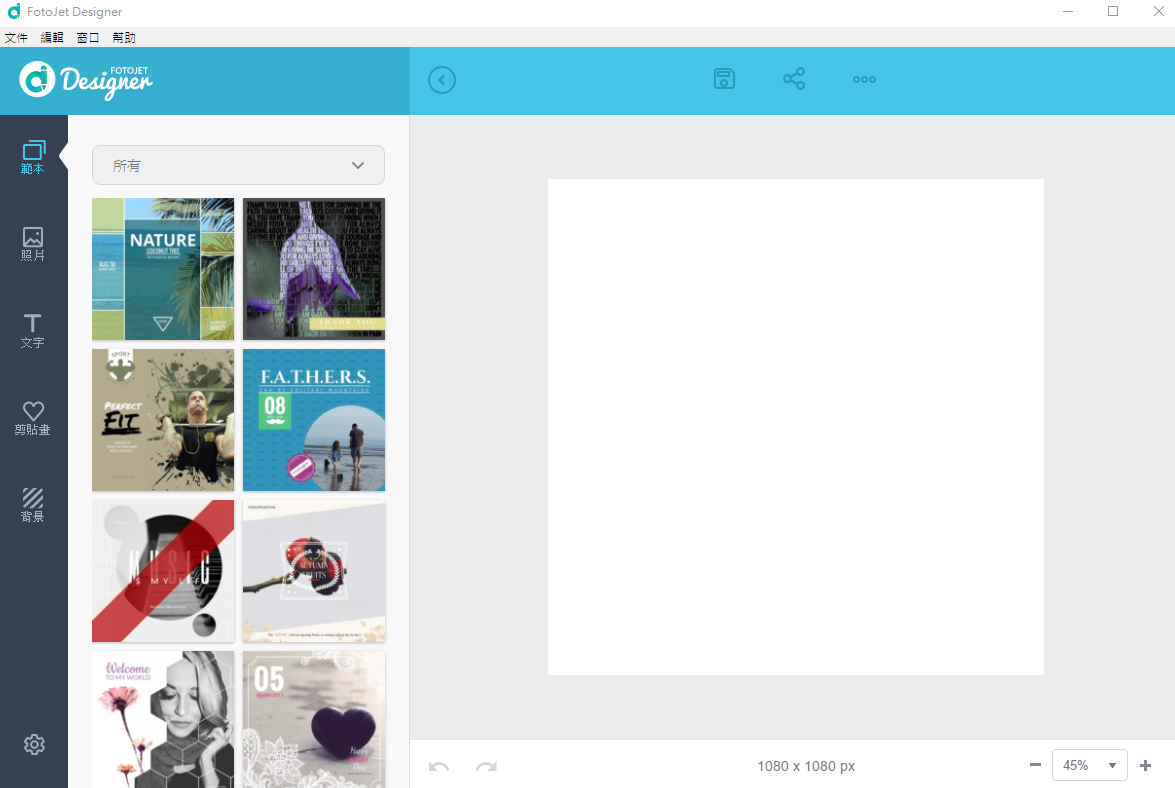Open the 照片 photos panel

pos(33,244)
